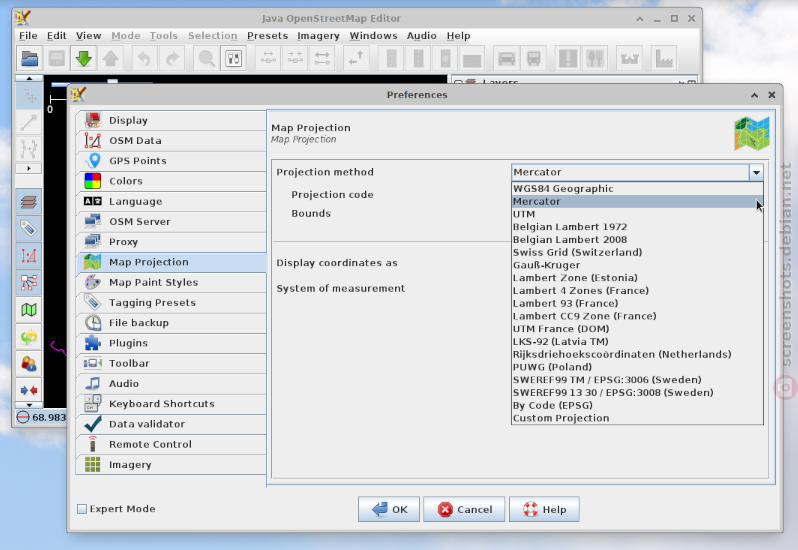The height and width of the screenshot is (550, 798).
Task: Pick SWEREF99 TM / EPSG:3006 option
Action: 637,380
